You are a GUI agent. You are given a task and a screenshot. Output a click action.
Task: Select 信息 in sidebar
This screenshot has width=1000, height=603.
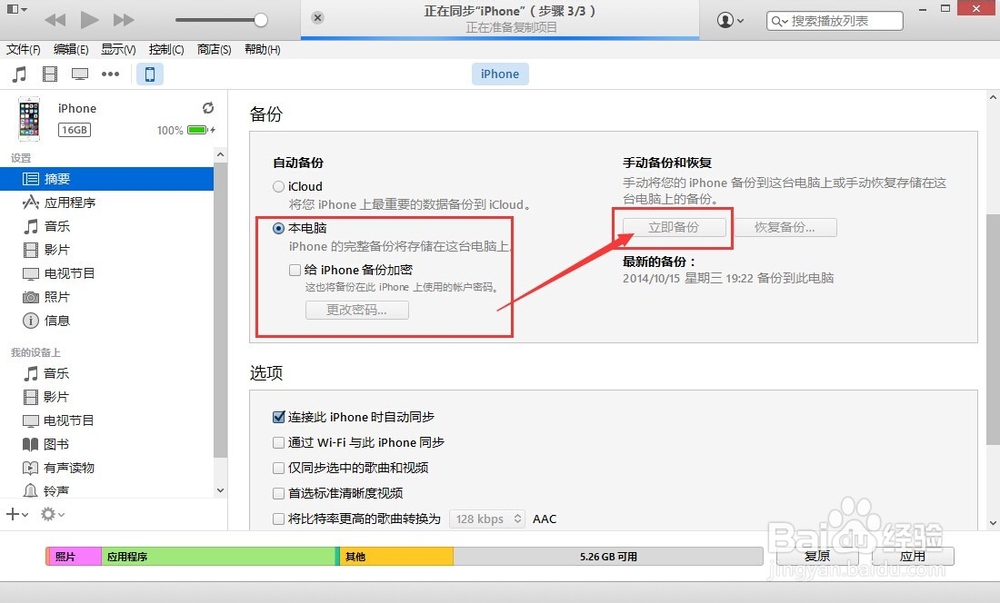[107, 321]
